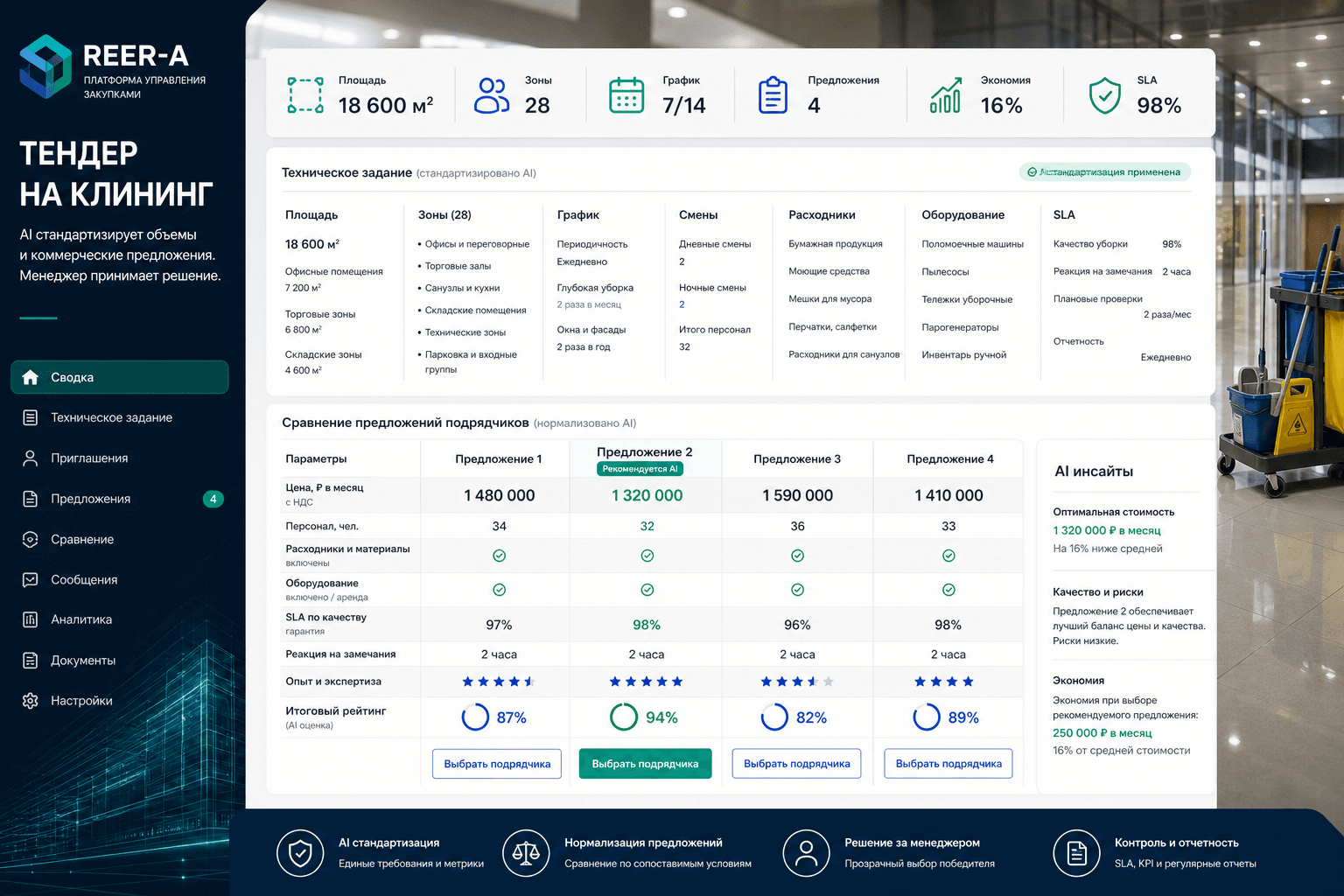
Task: Select contractor for Предложение 2
Action: 645,764
